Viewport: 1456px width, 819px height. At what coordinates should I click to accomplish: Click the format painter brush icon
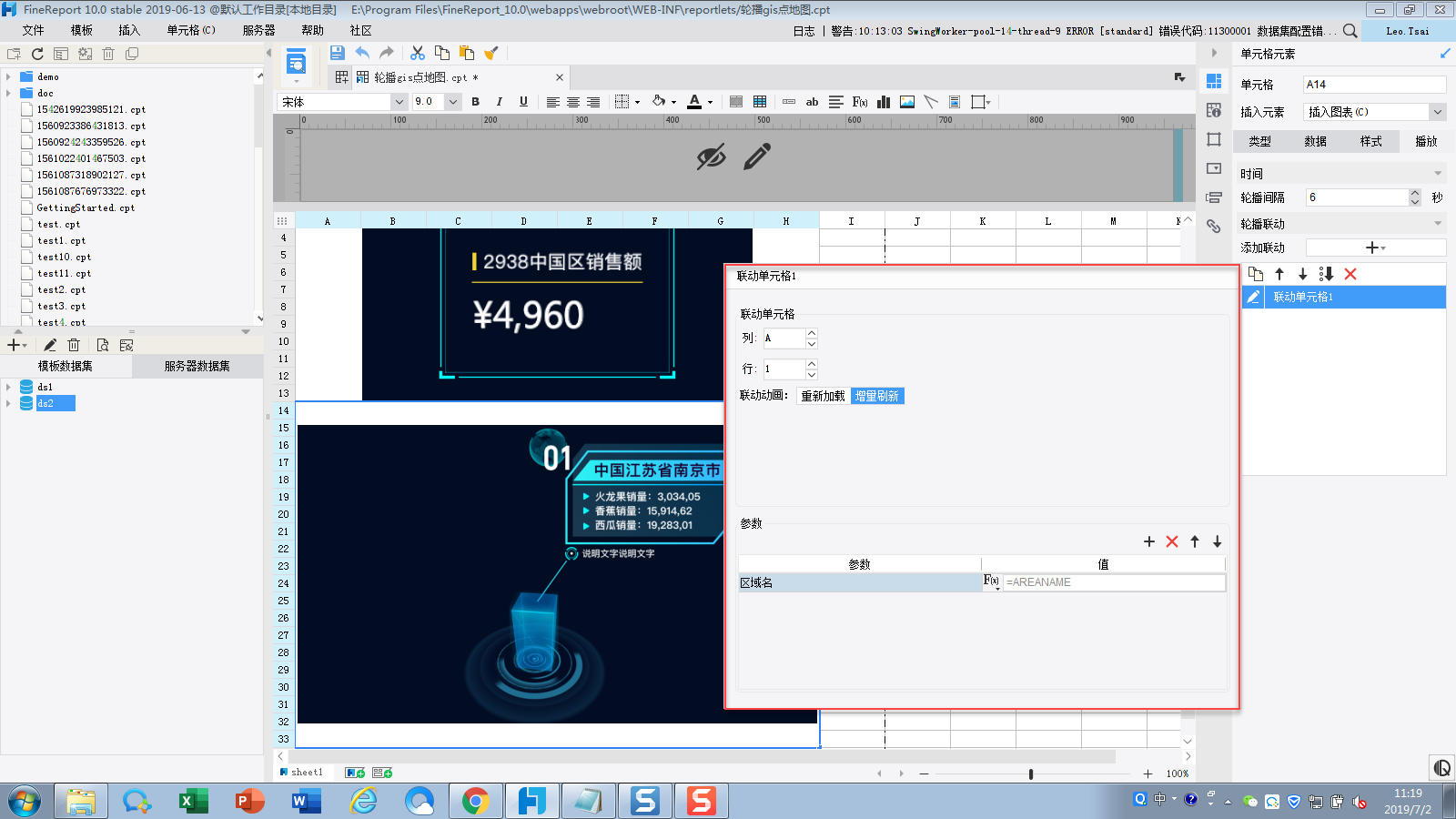[491, 53]
